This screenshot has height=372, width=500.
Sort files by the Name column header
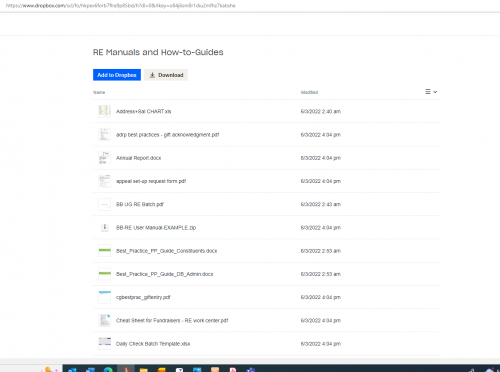pos(99,92)
